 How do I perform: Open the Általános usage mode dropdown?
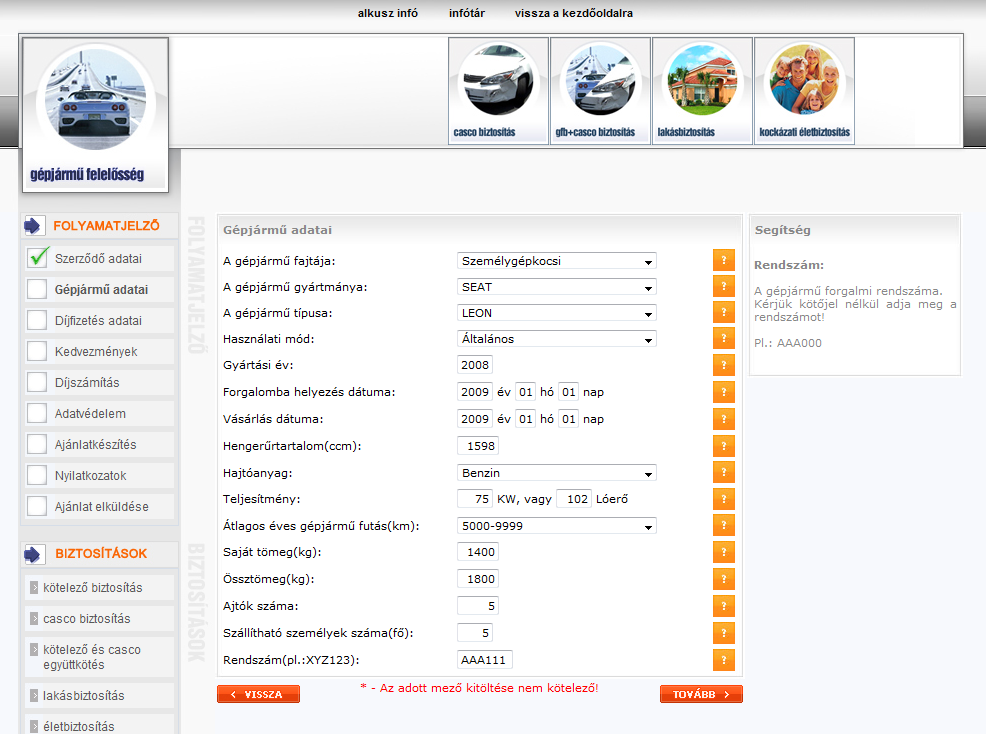click(x=557, y=339)
